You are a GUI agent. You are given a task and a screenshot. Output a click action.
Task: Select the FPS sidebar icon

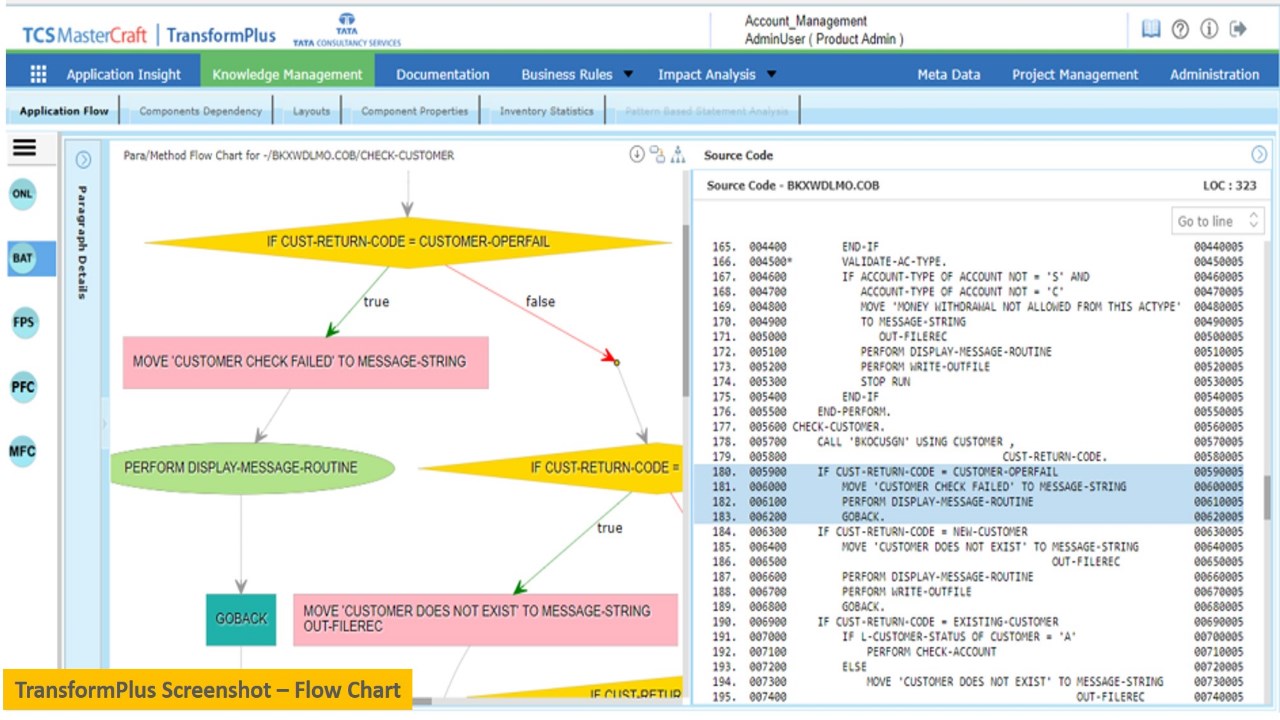coord(22,322)
